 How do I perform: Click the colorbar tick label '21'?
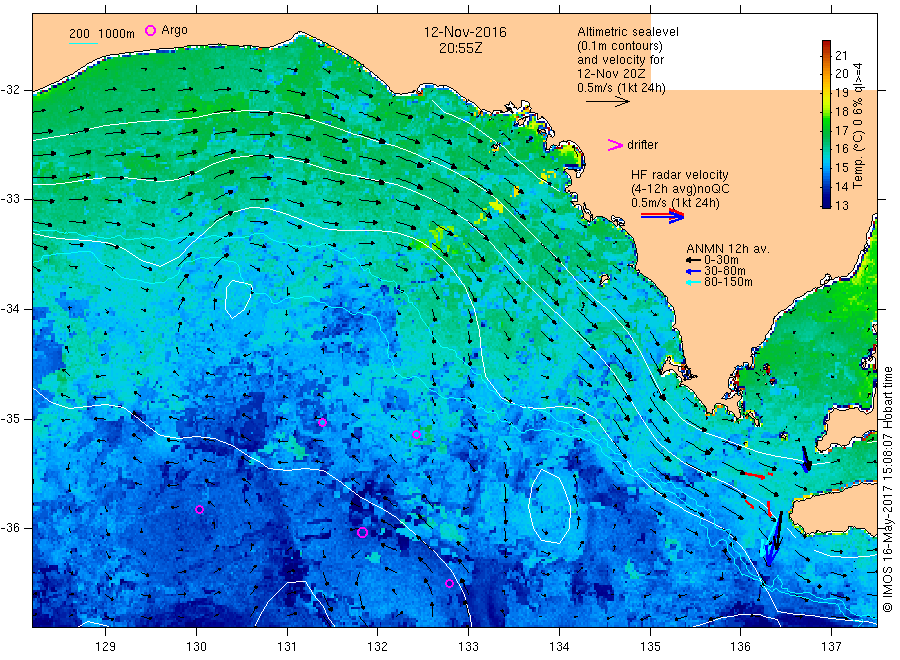841,55
